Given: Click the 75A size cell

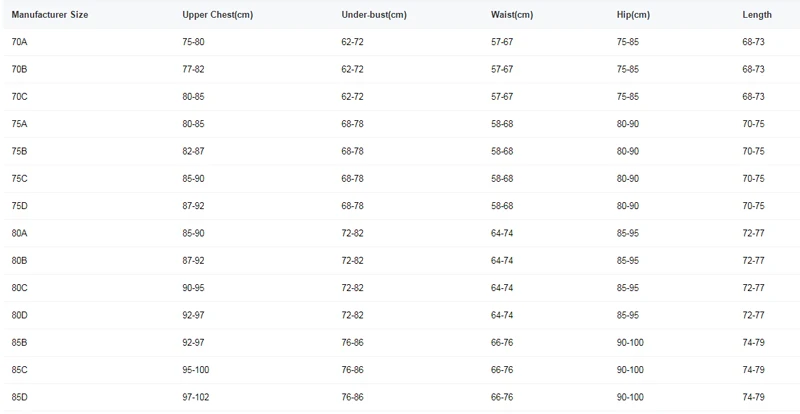Looking at the screenshot, I should click(19, 124).
